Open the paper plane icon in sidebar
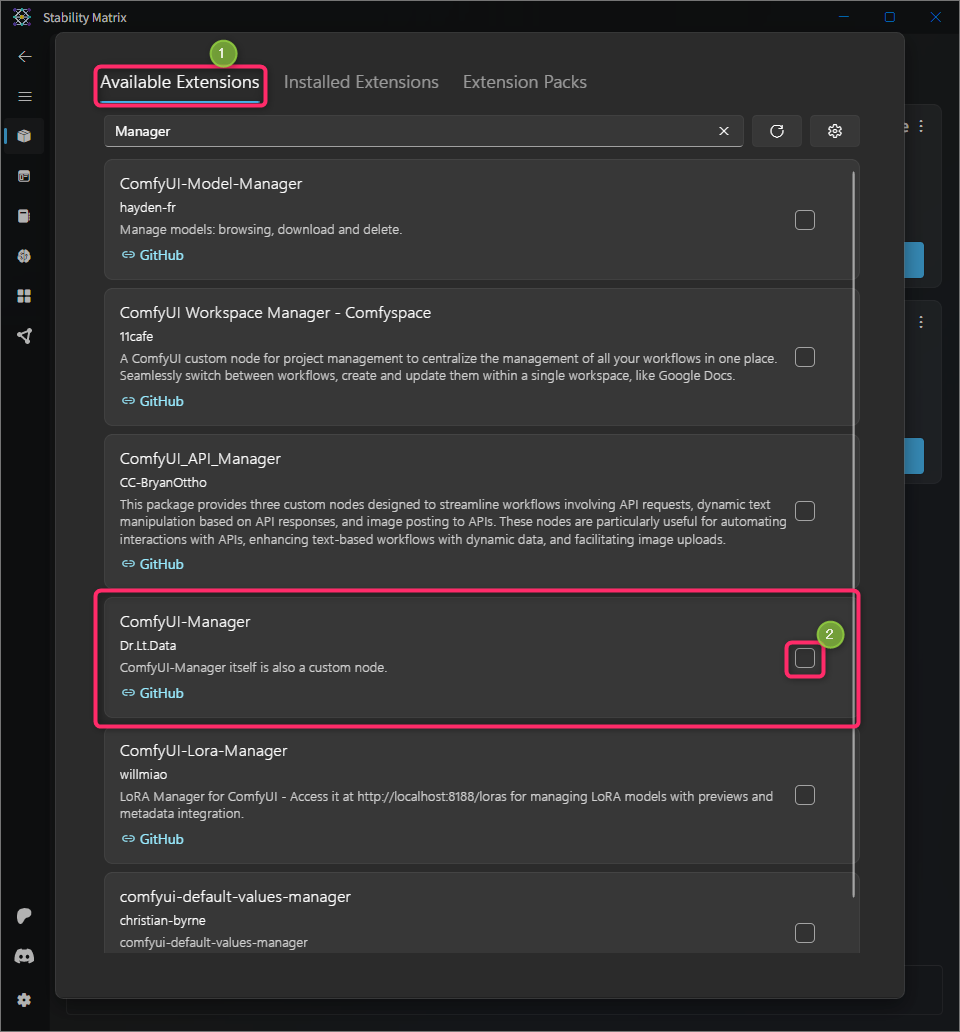The height and width of the screenshot is (1032, 960). pos(24,336)
